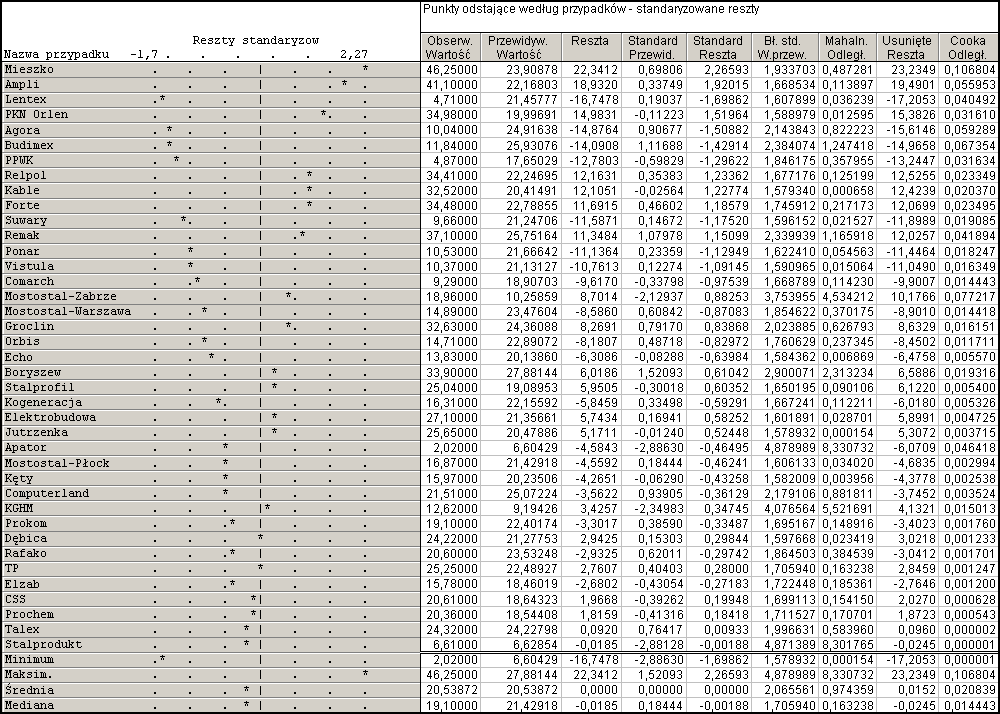Click the Mediana summary row label
Screen dimensions: 1000x714
tap(29, 706)
